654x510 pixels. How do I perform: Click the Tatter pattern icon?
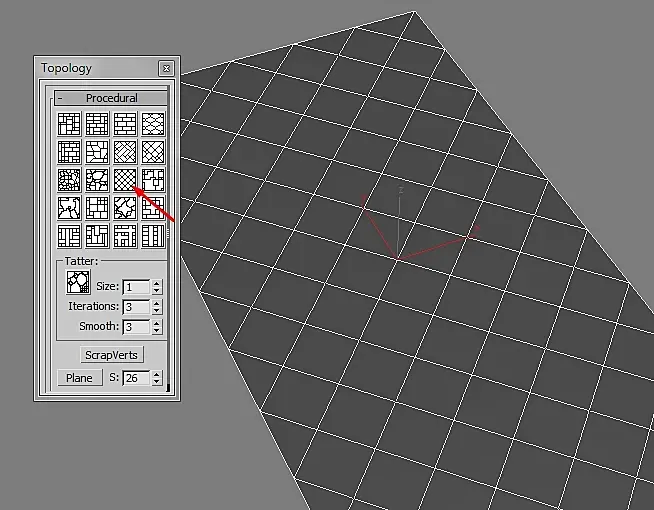78,282
